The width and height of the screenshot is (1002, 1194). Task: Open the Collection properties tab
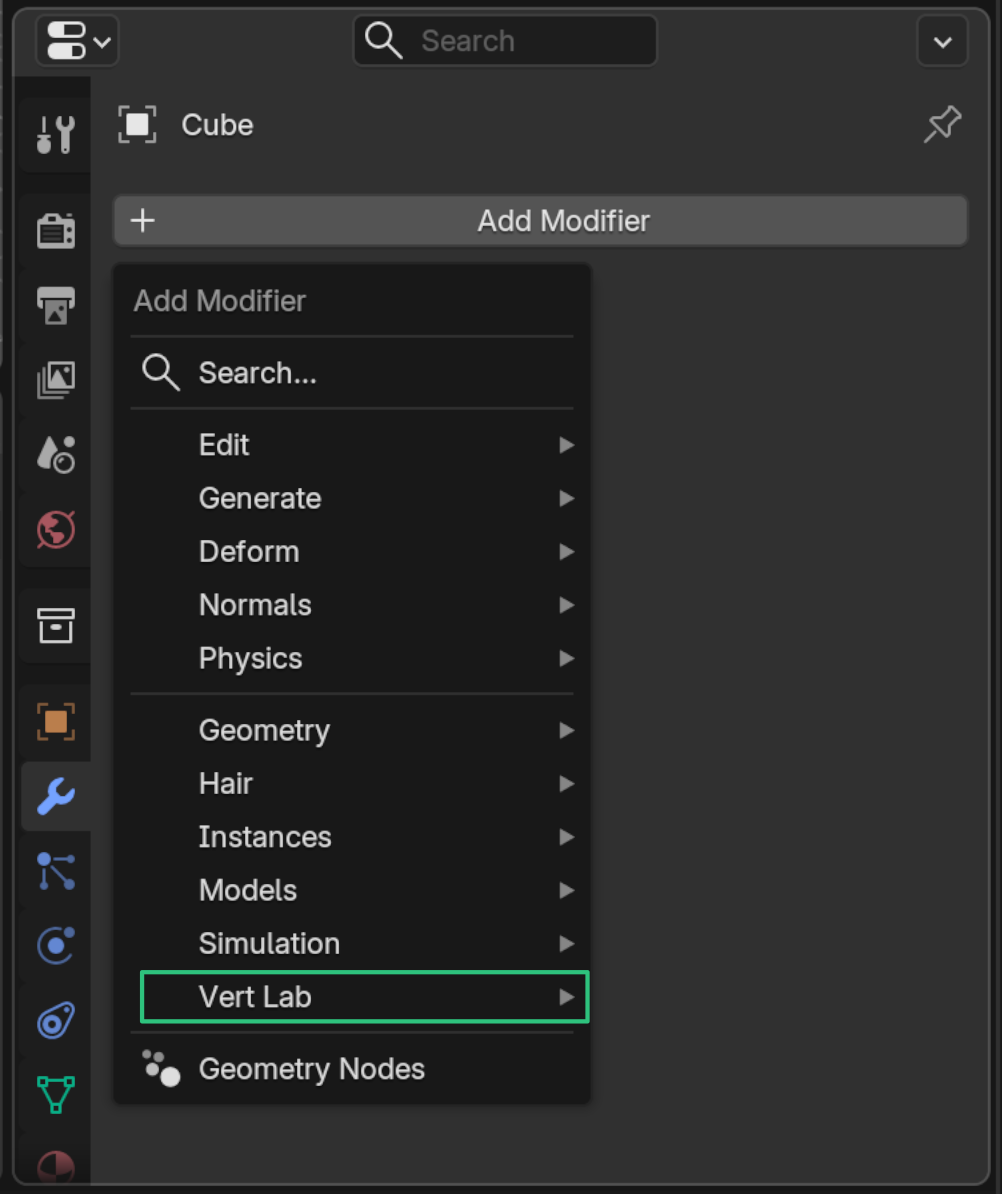click(56, 625)
